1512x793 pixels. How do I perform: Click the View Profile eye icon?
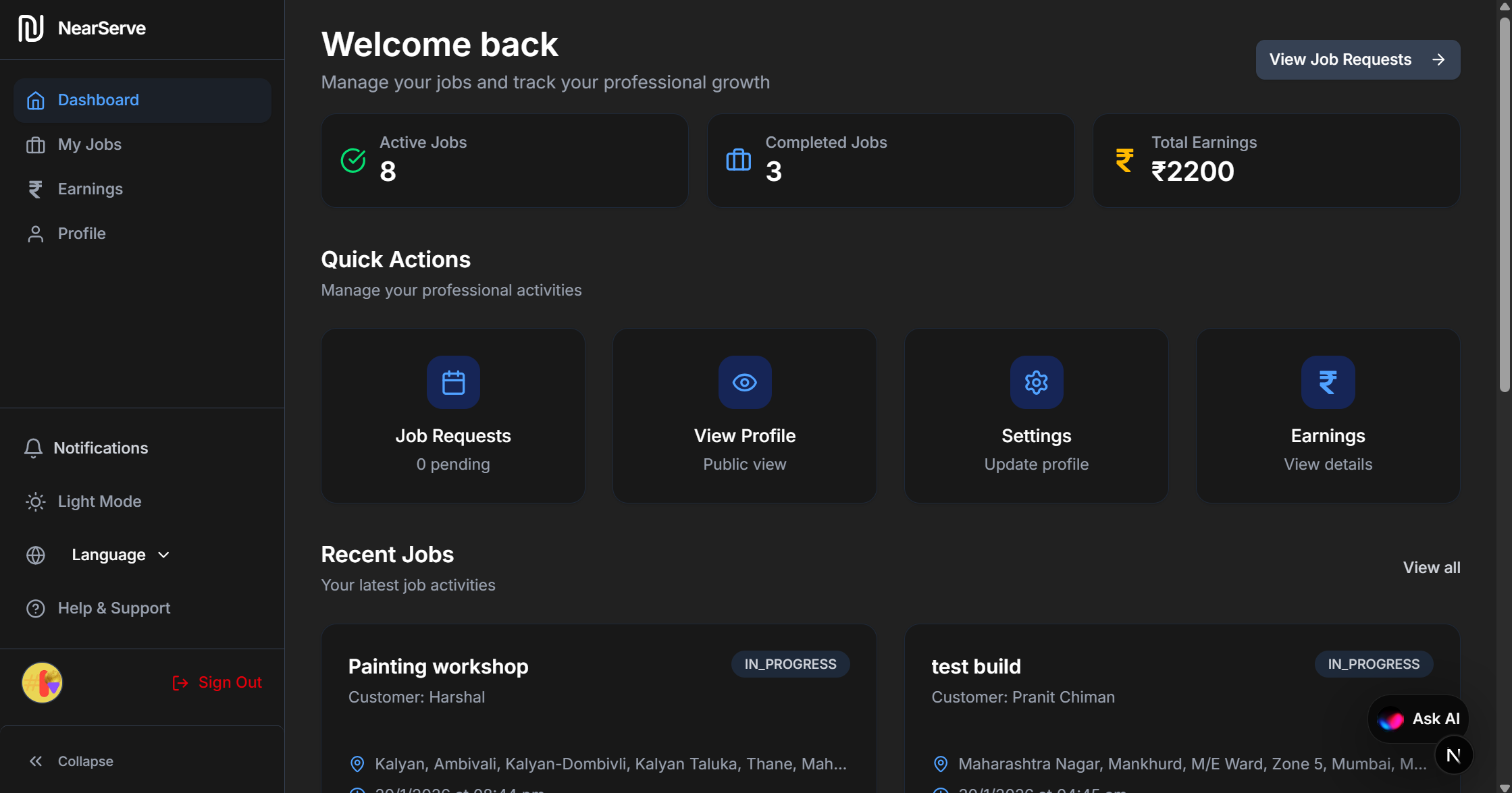click(x=744, y=382)
